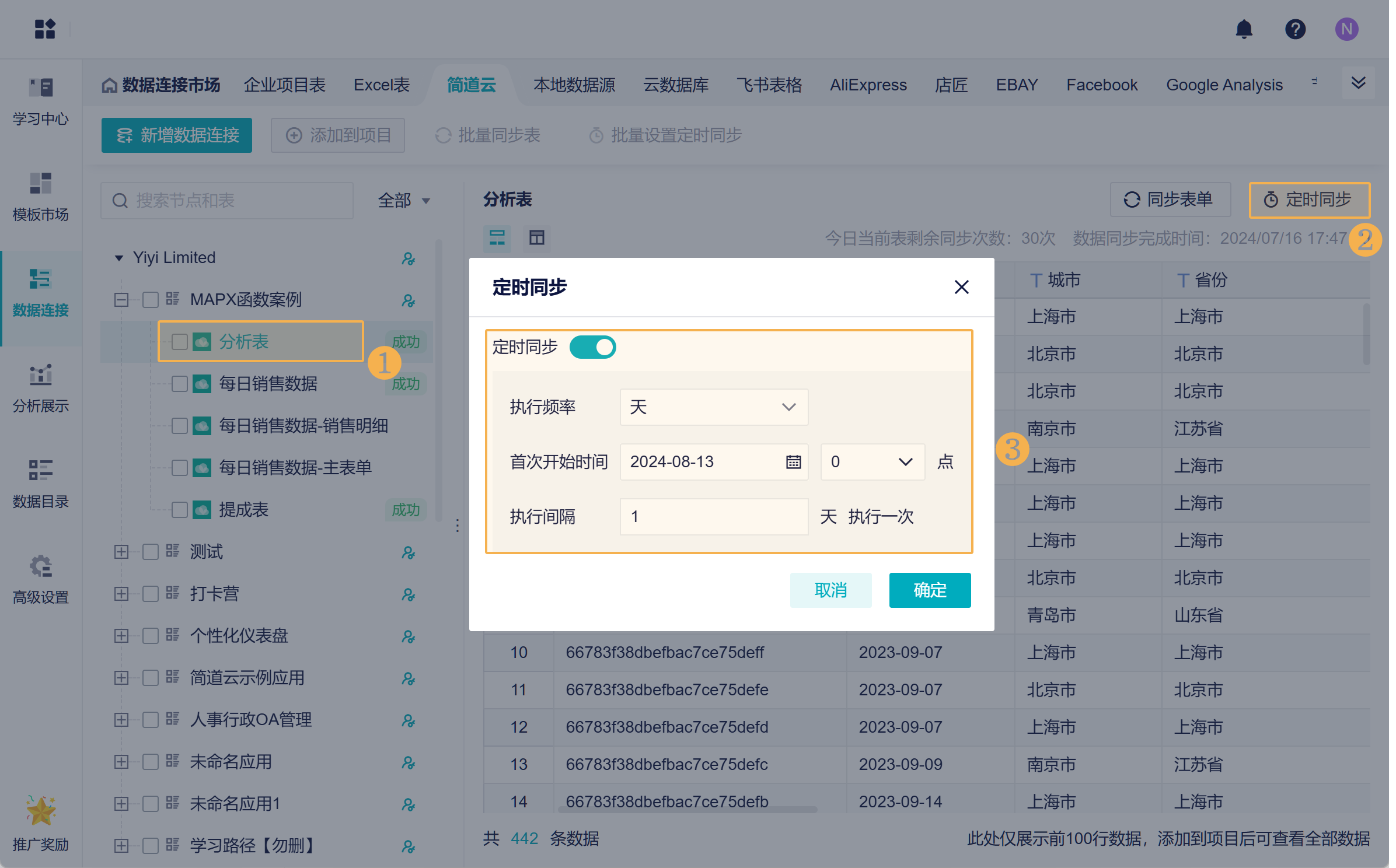Open the hour dropdown showing 0
This screenshot has width=1396, height=868.
(x=872, y=462)
